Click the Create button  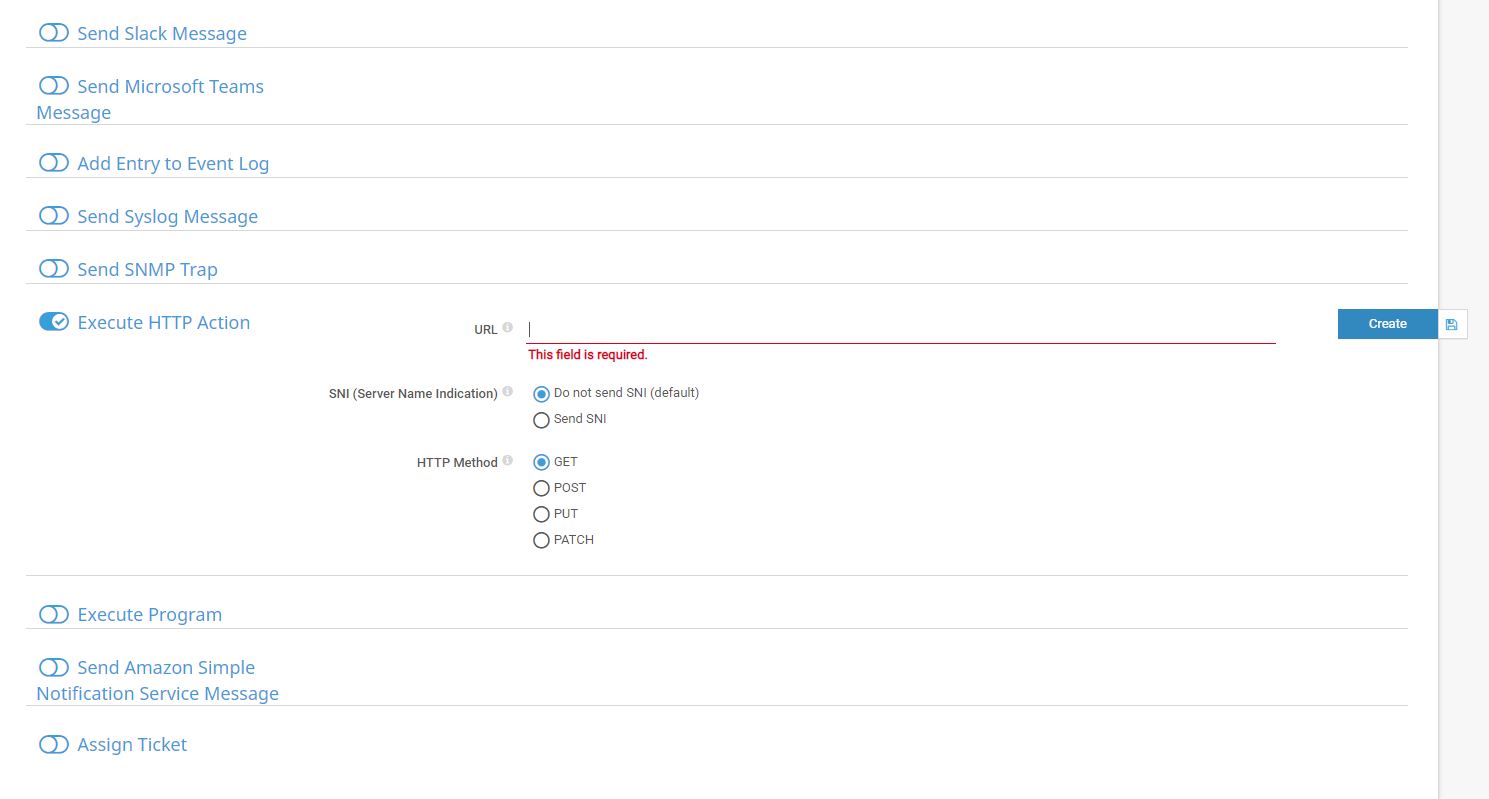(1387, 324)
